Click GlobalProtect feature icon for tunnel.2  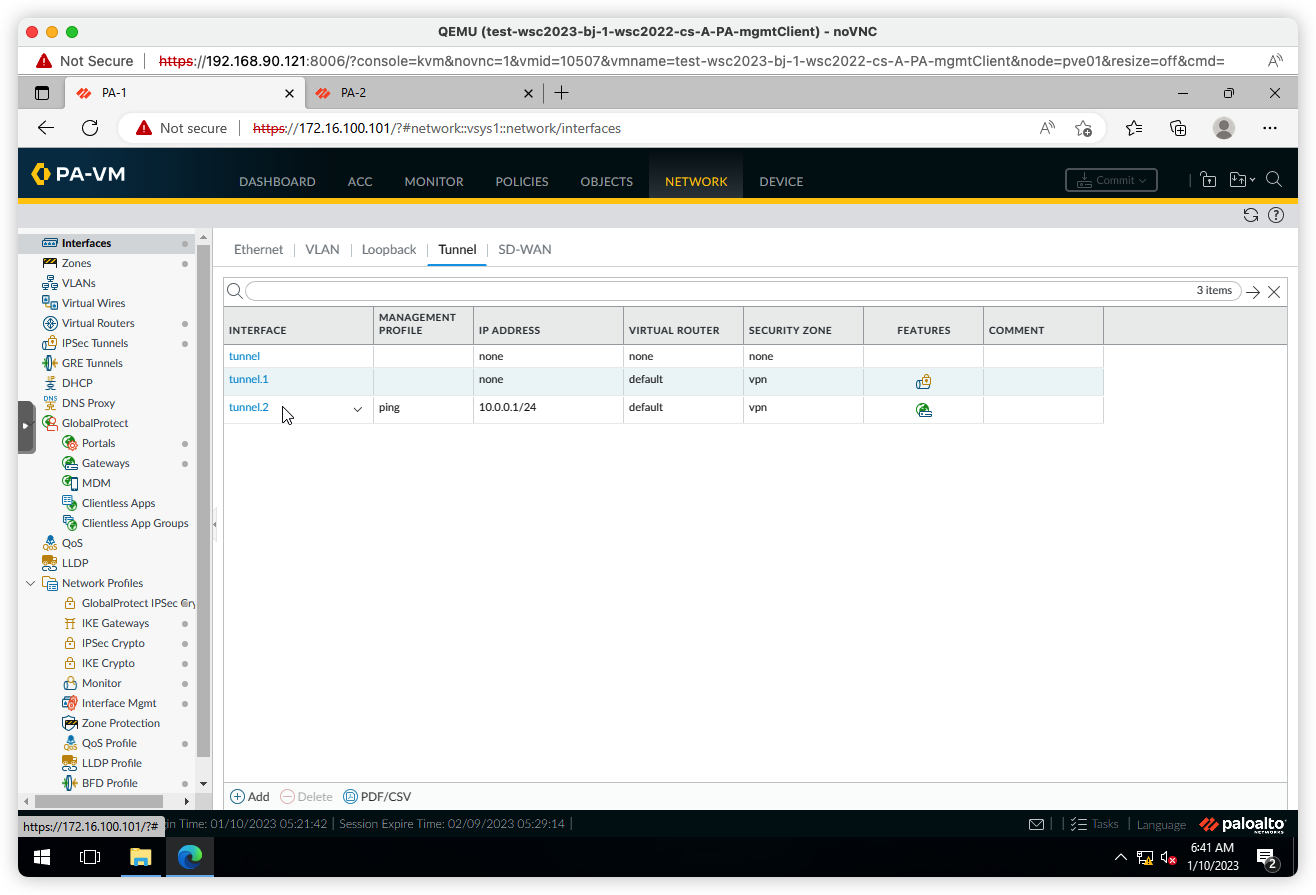923,410
